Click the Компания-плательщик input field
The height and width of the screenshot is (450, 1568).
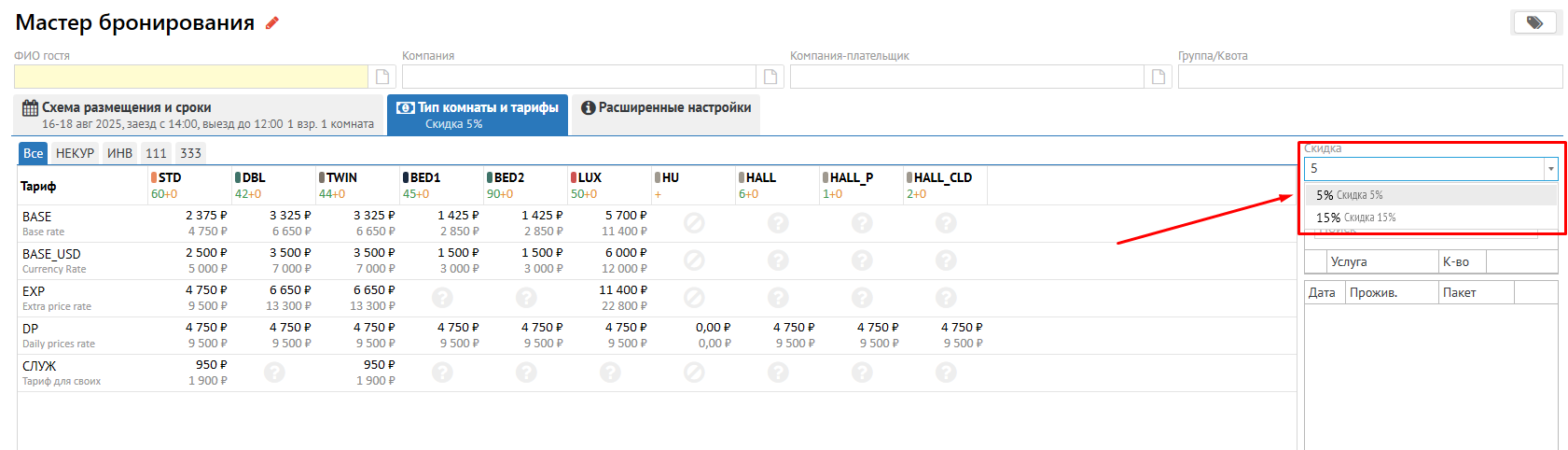(x=967, y=77)
